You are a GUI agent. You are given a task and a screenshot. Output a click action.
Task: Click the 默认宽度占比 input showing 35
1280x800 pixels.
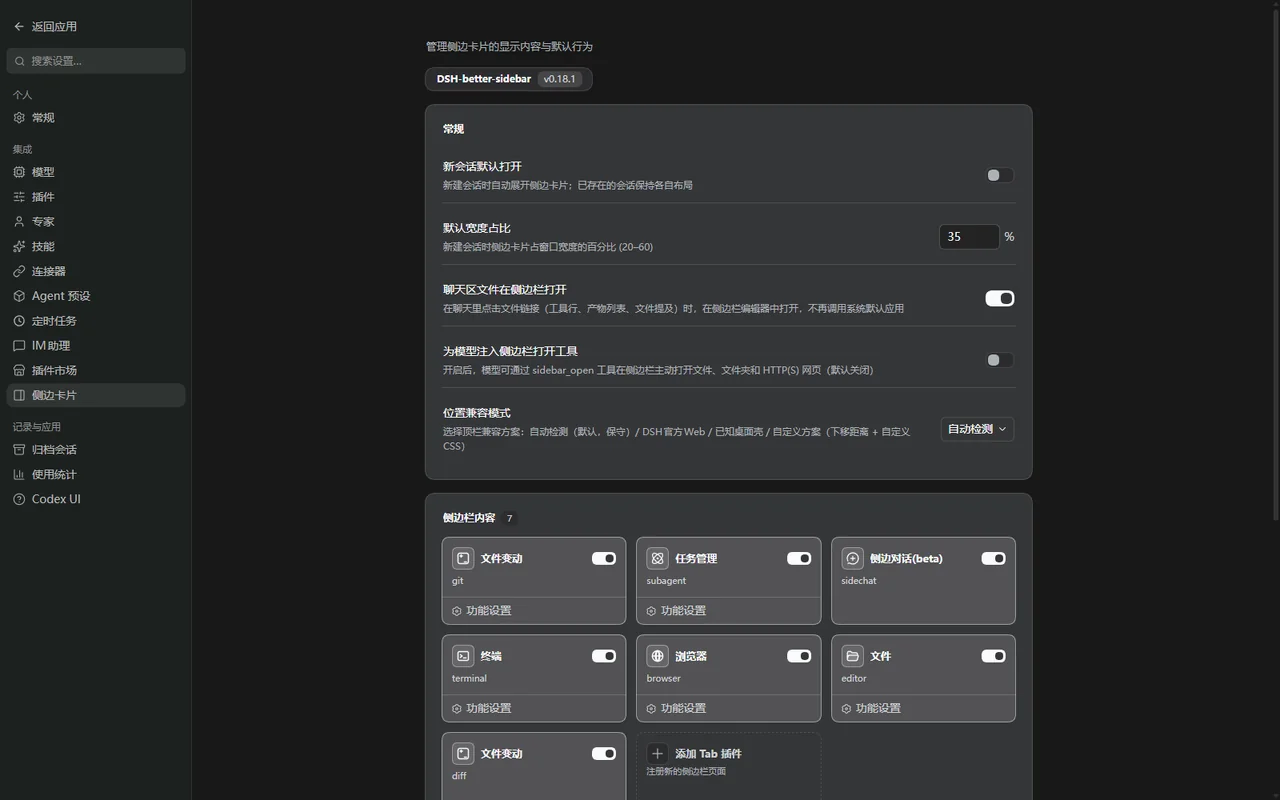[x=969, y=237]
